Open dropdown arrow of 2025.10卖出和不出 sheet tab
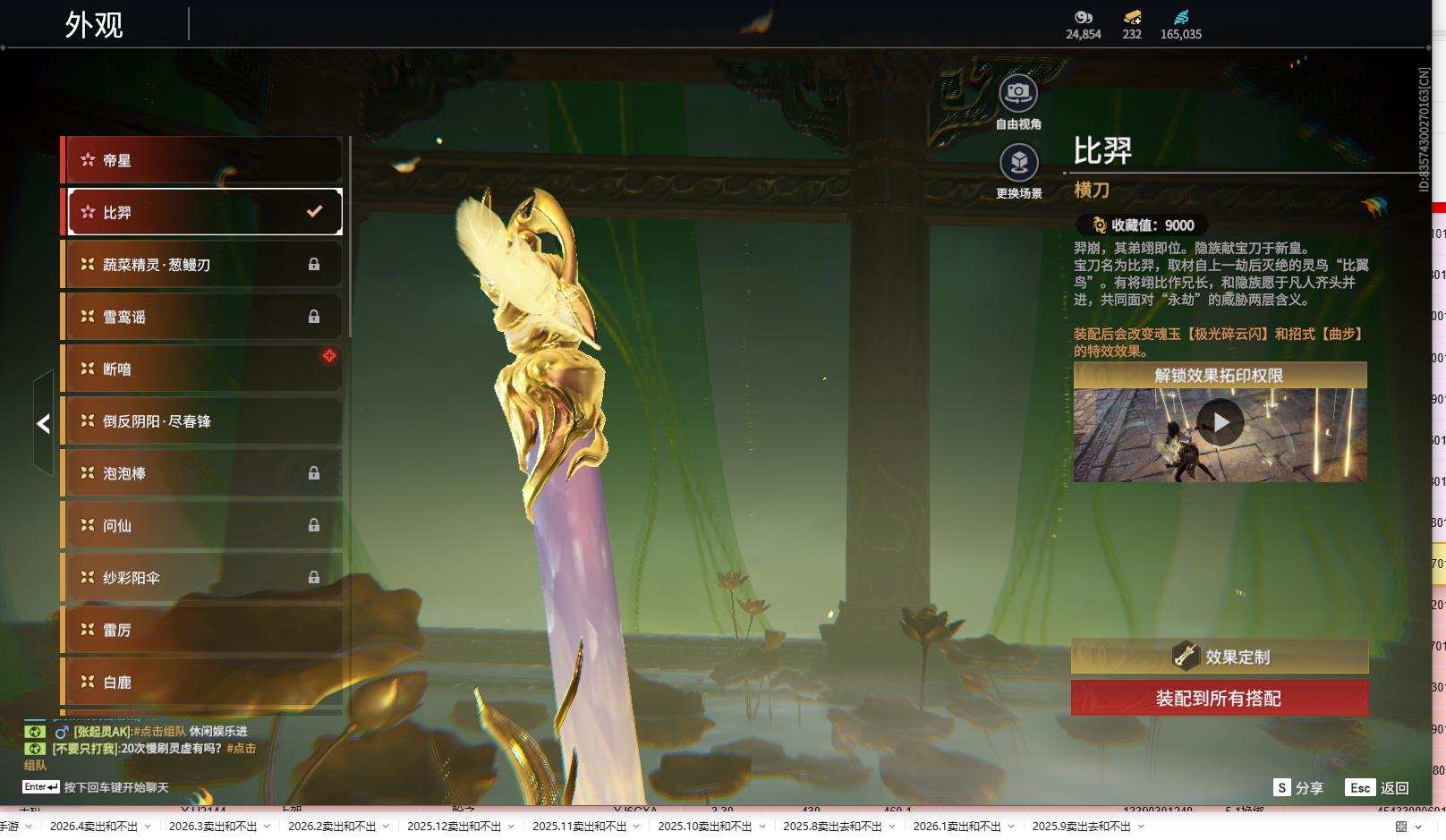The image size is (1446, 840). pos(761,827)
